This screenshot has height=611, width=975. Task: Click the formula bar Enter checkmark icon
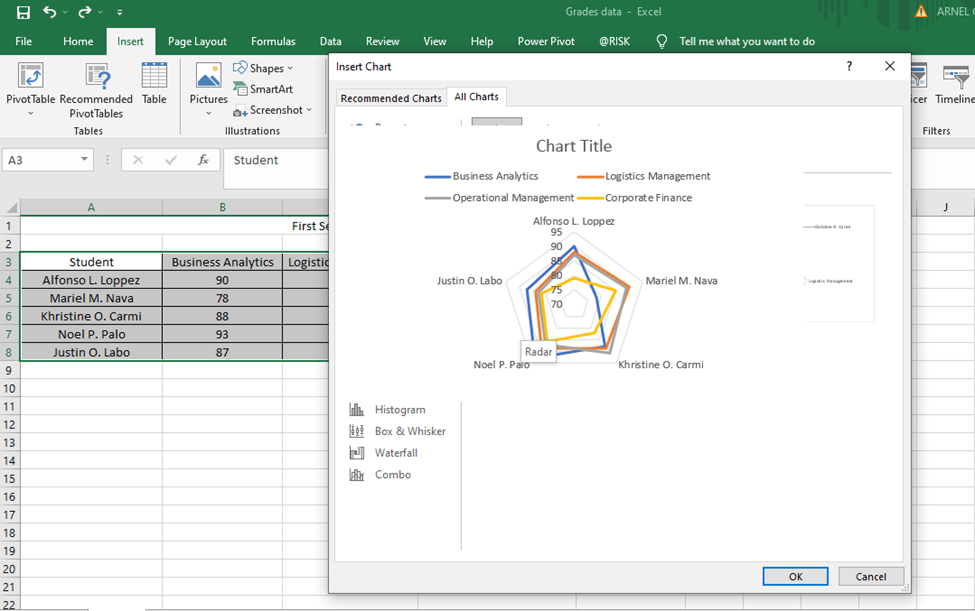click(x=170, y=160)
